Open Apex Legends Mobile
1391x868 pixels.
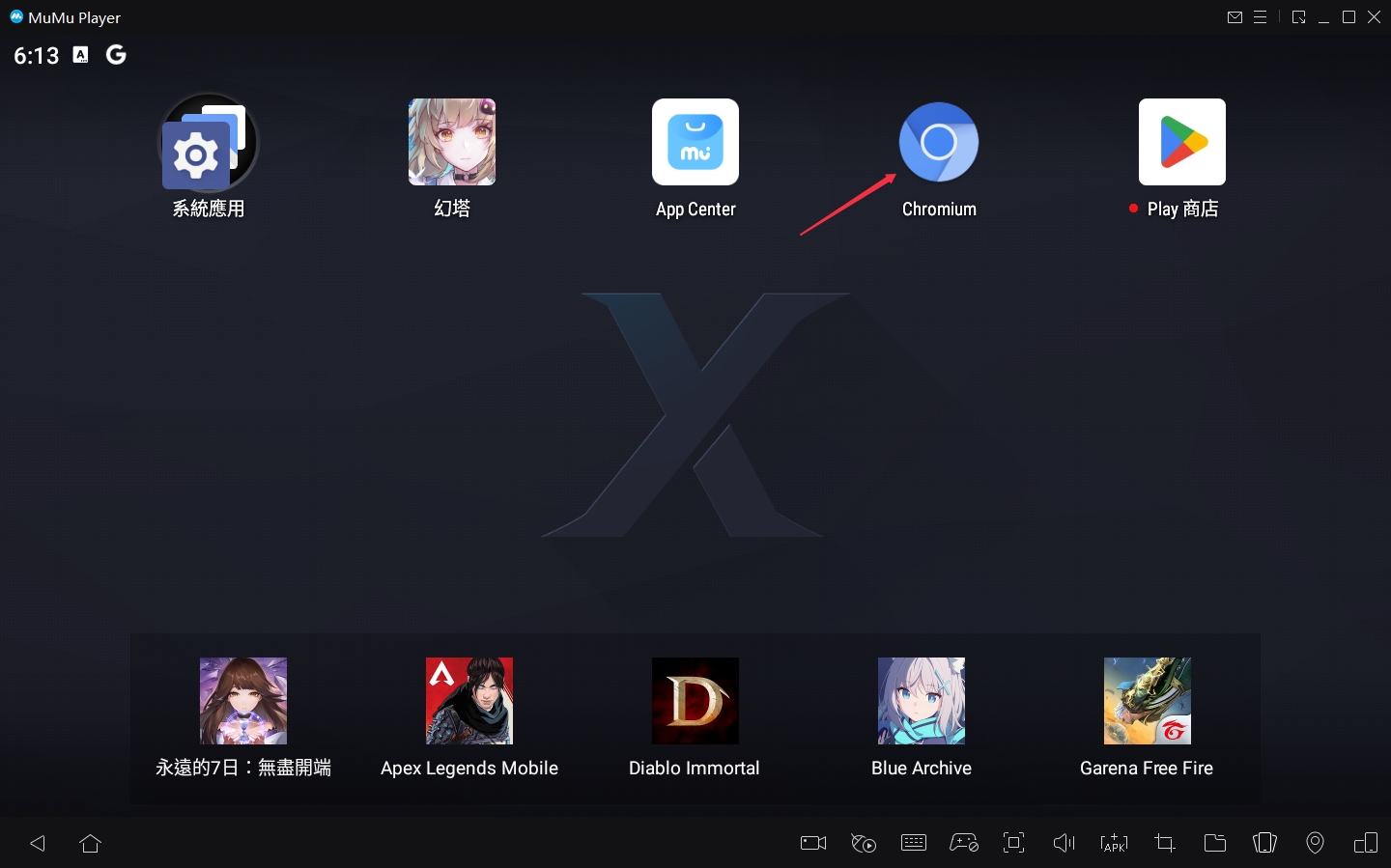tap(469, 701)
